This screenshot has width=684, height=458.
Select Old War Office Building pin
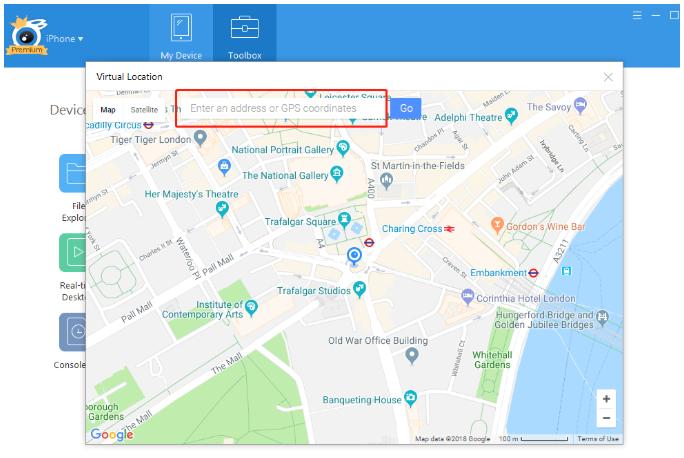tap(412, 355)
